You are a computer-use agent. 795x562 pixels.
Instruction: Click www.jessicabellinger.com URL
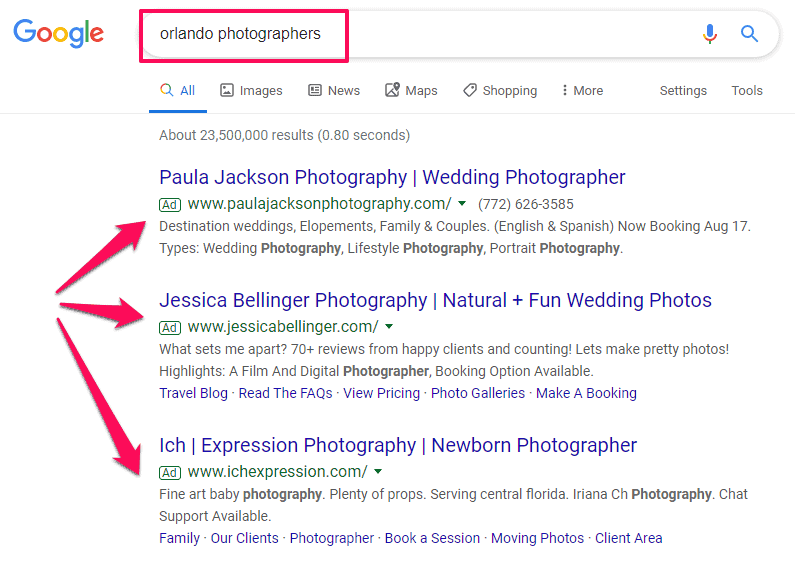pos(283,327)
